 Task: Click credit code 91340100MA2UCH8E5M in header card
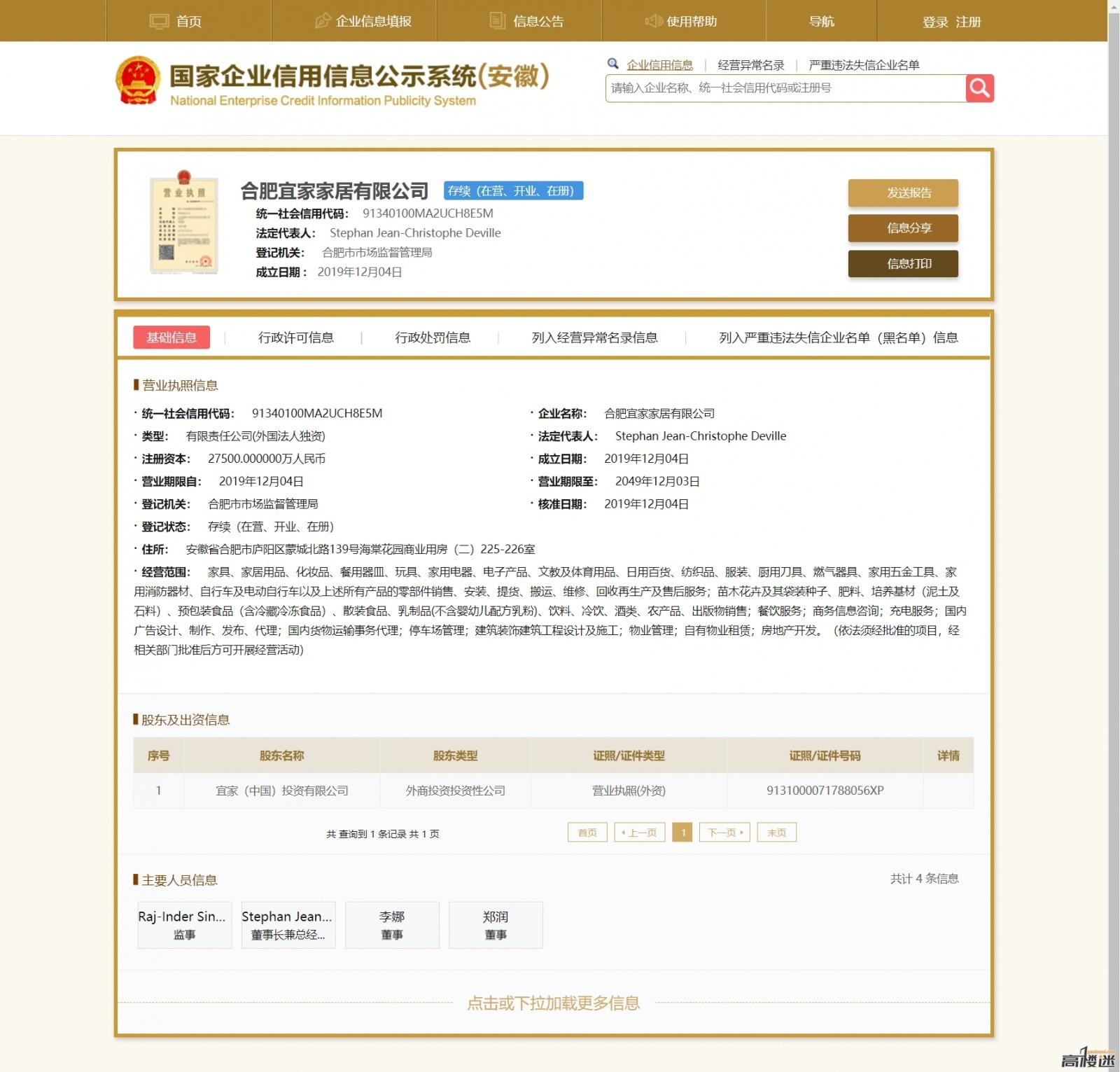tap(428, 213)
